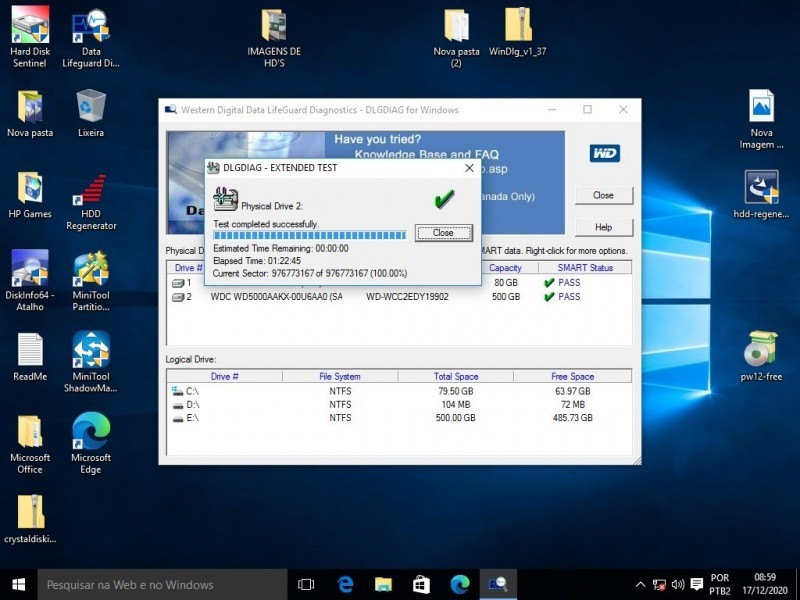Sort logical drives by Drive # column header
The width and height of the screenshot is (800, 600).
224,377
